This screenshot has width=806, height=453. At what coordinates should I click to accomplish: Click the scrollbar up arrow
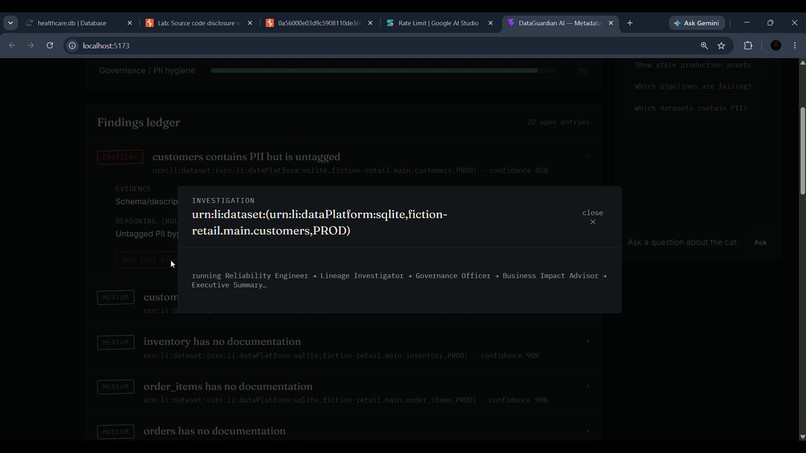pos(802,62)
